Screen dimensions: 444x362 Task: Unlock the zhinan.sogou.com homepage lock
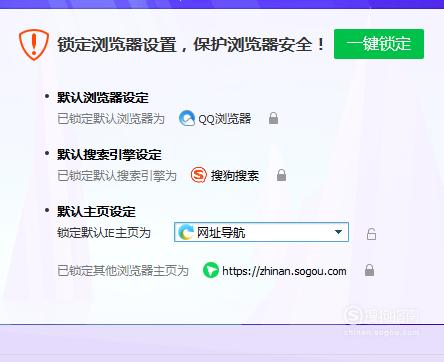tap(369, 270)
